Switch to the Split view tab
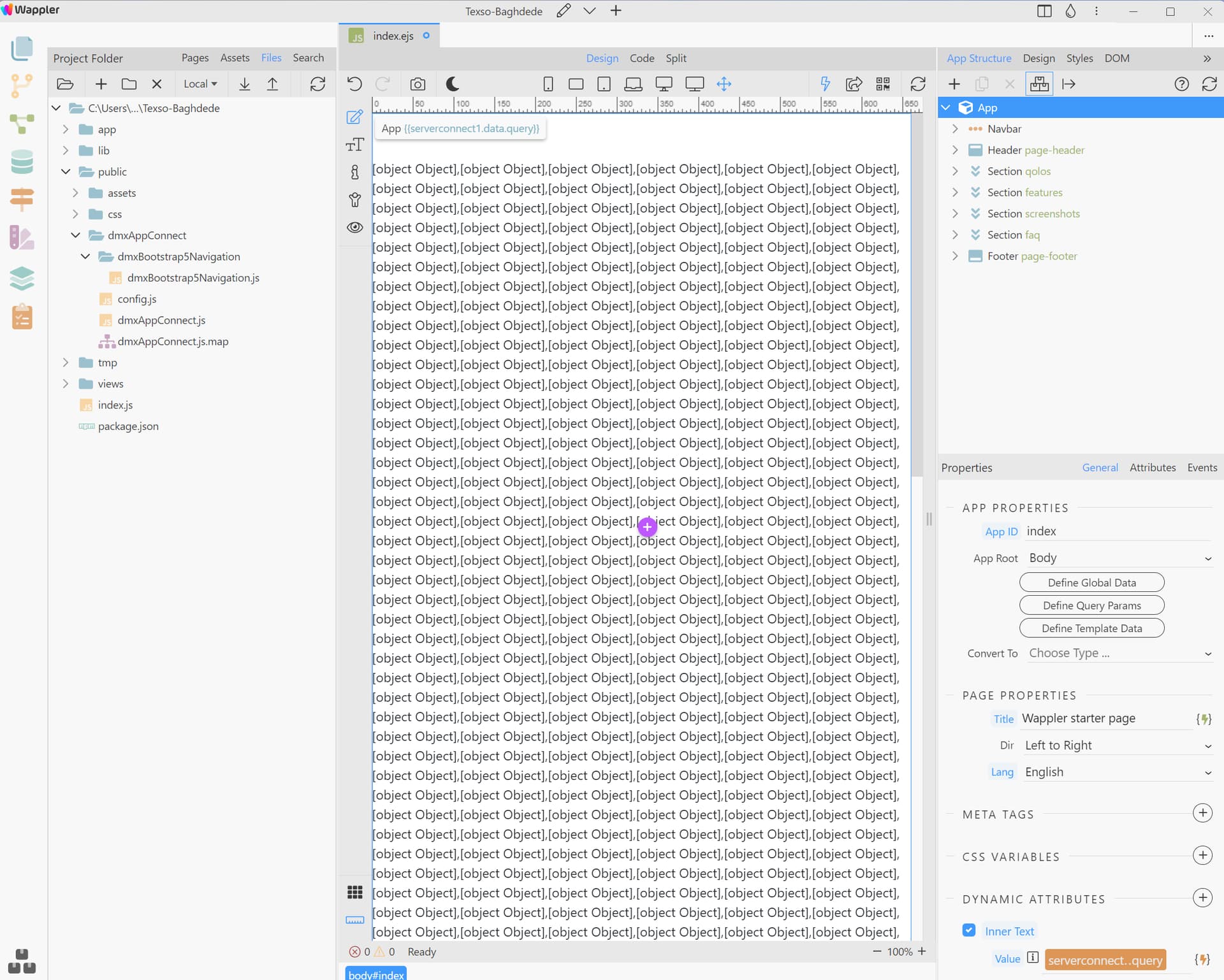This screenshot has width=1224, height=980. (x=676, y=58)
